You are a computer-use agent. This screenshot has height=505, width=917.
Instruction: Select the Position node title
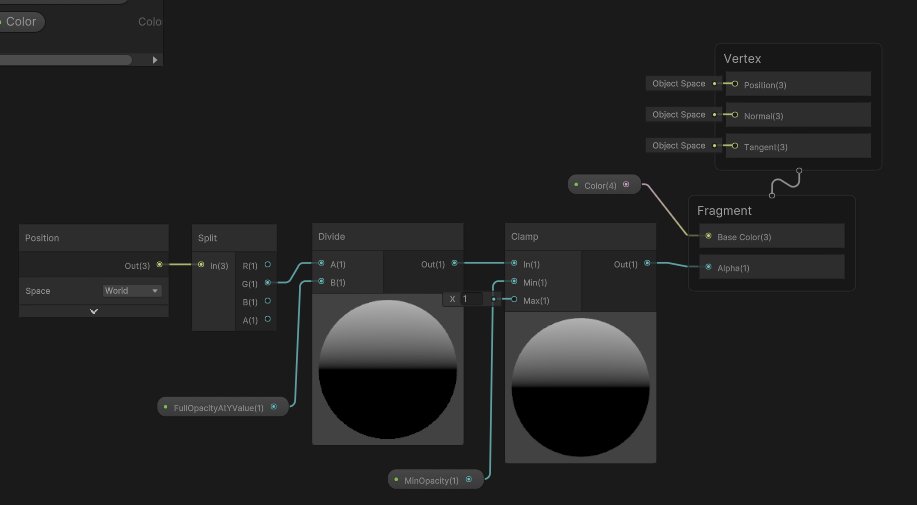point(42,238)
